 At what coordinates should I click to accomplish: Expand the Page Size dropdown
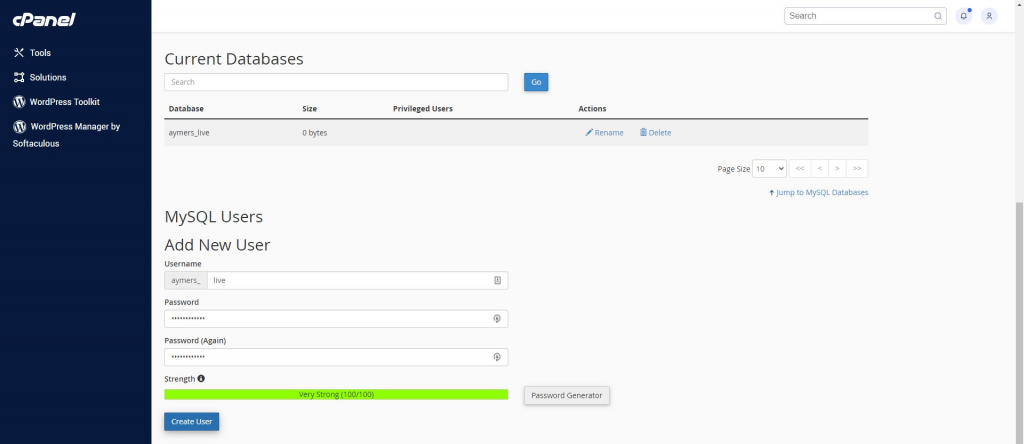tap(769, 169)
